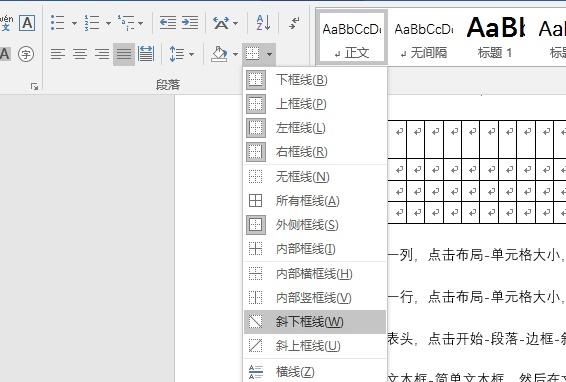Viewport: 566px width, 382px height.
Task: Align text left
Action: coord(58,55)
